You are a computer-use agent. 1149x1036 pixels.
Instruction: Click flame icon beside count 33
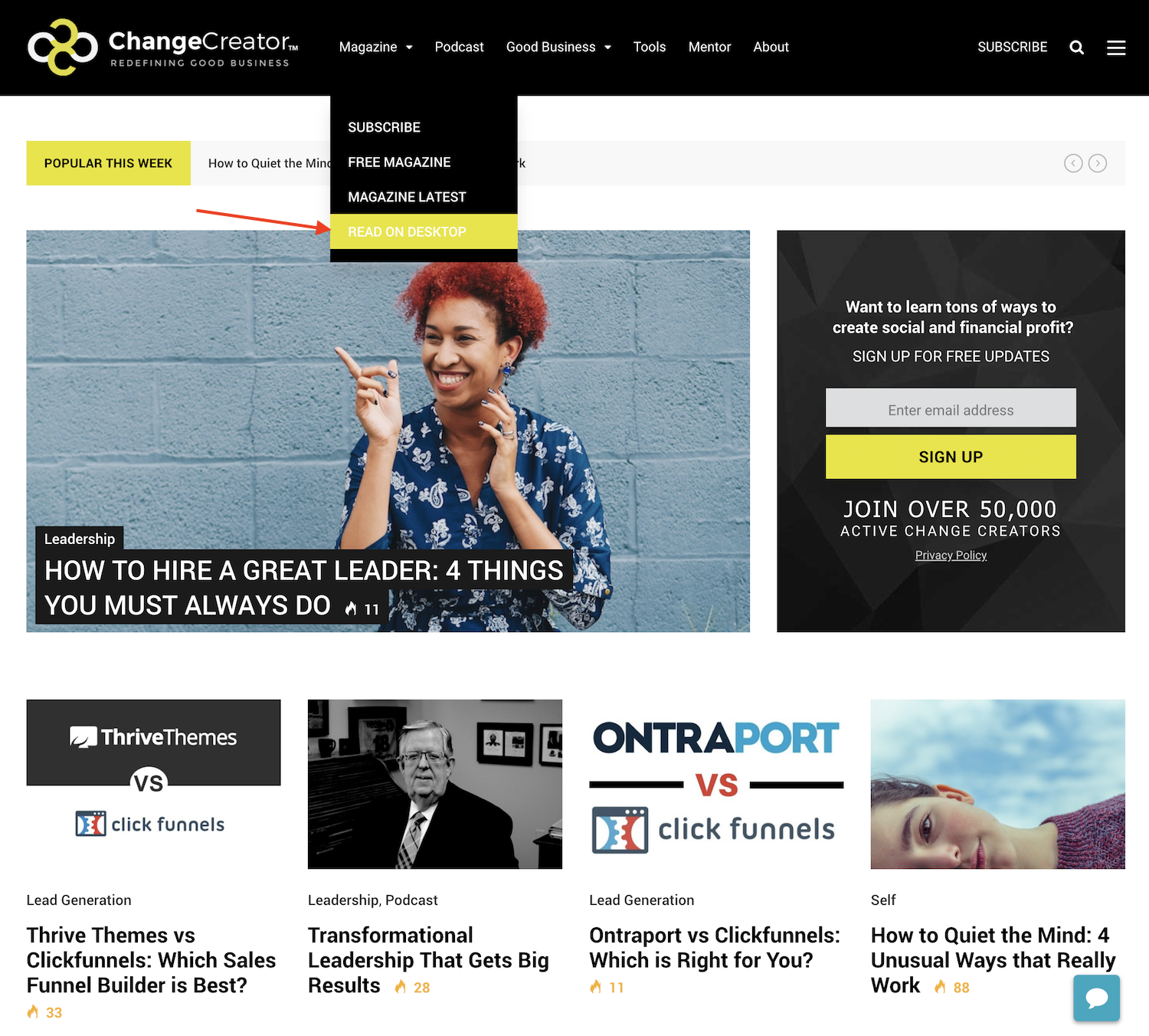(33, 1012)
